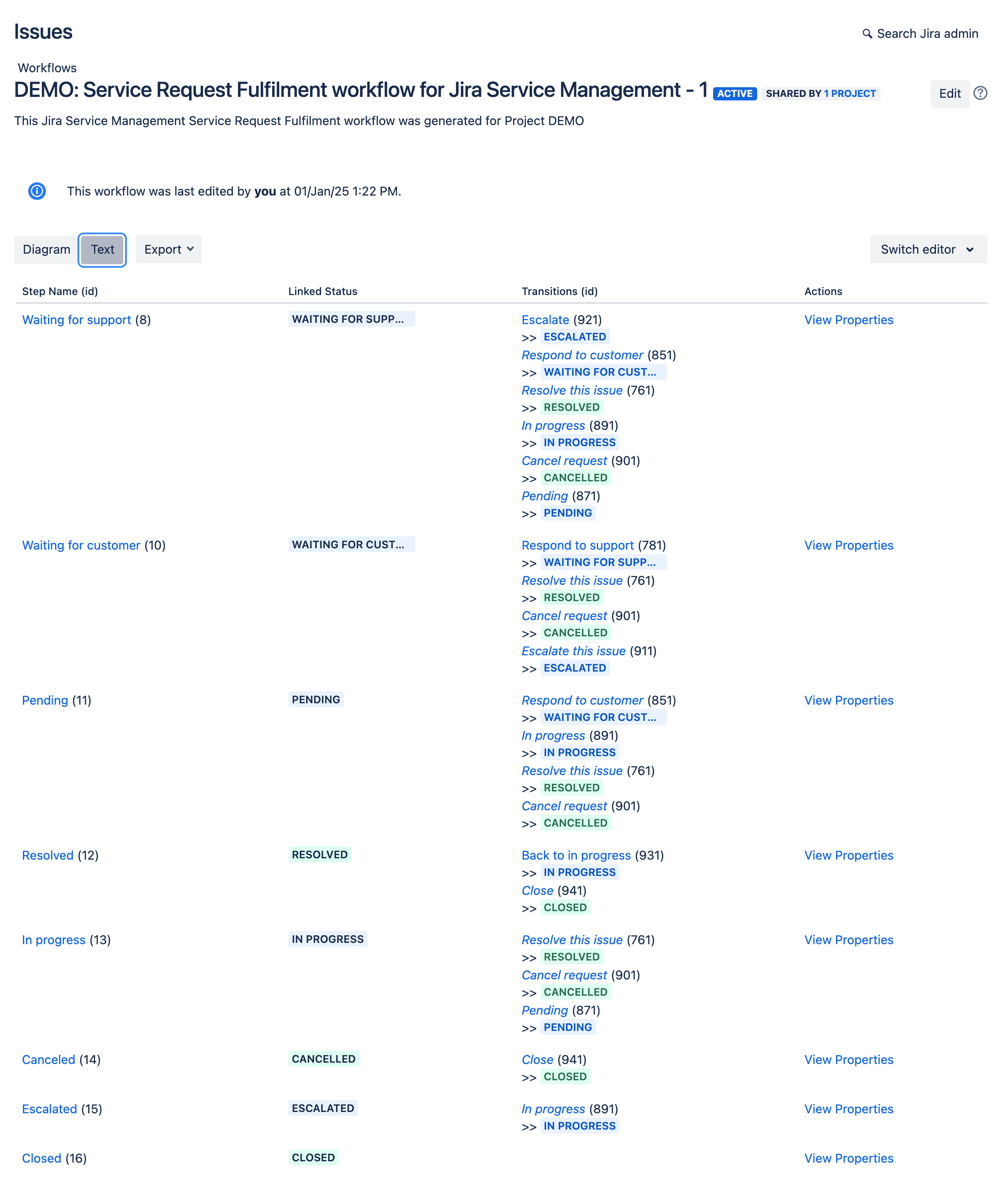
Task: Open the Search Jira admin field
Action: (x=920, y=34)
